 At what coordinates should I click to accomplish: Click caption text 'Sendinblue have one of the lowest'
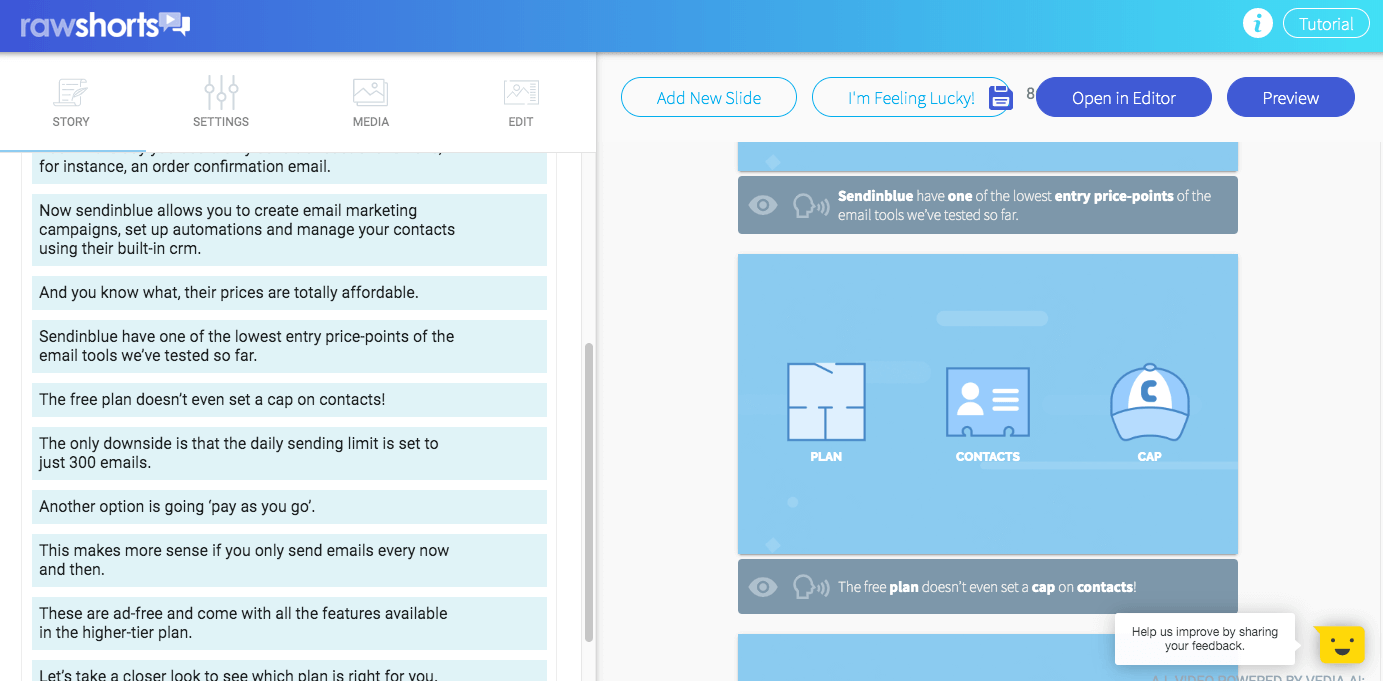click(1024, 205)
